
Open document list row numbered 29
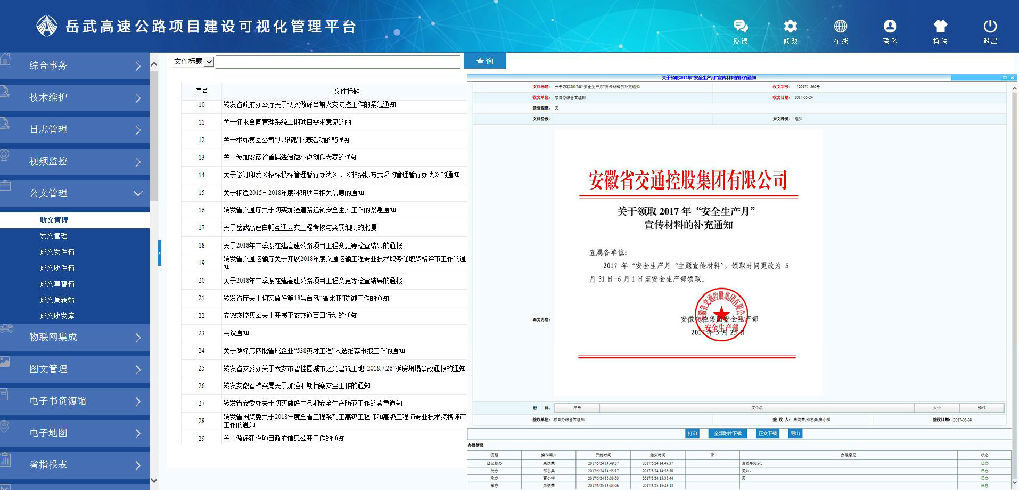323,438
